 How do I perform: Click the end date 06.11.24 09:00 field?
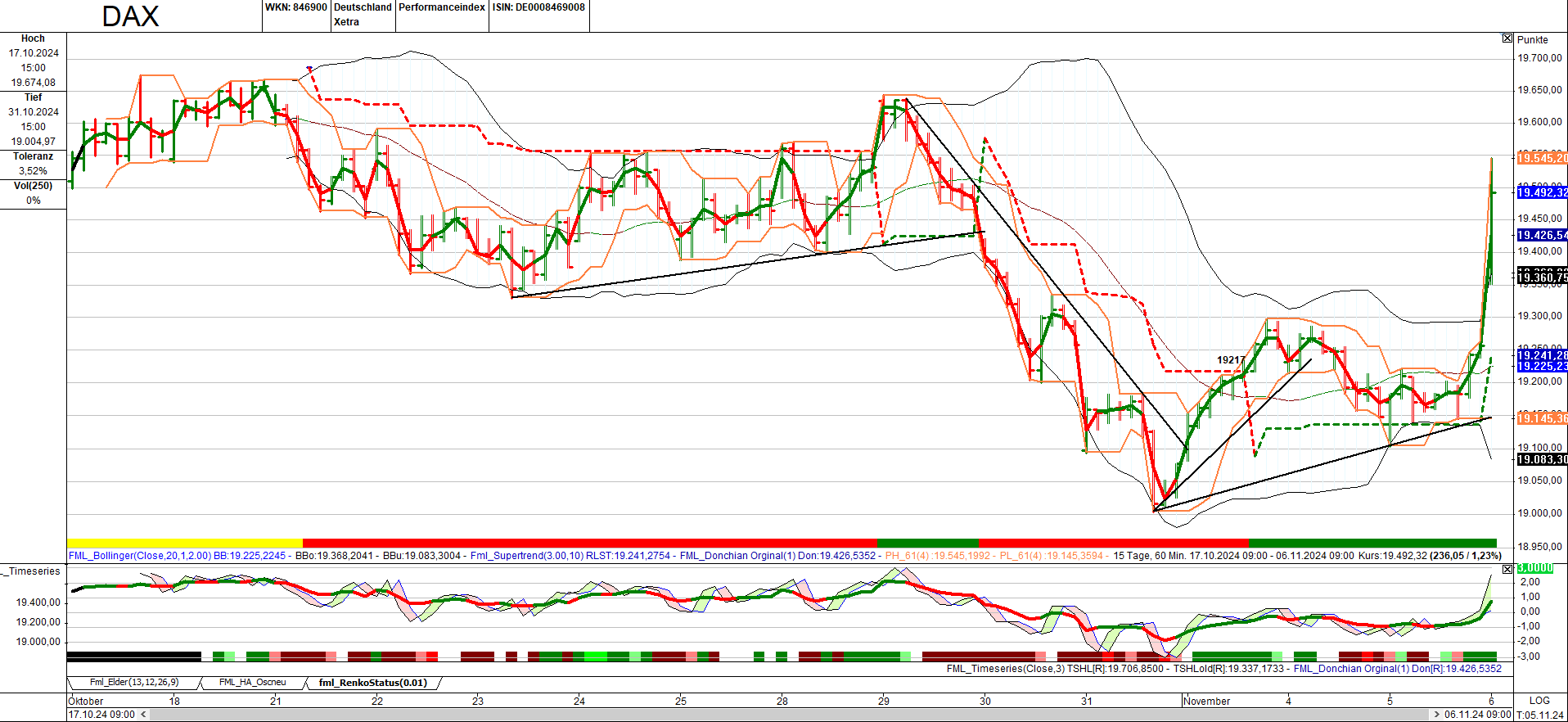tap(1477, 715)
